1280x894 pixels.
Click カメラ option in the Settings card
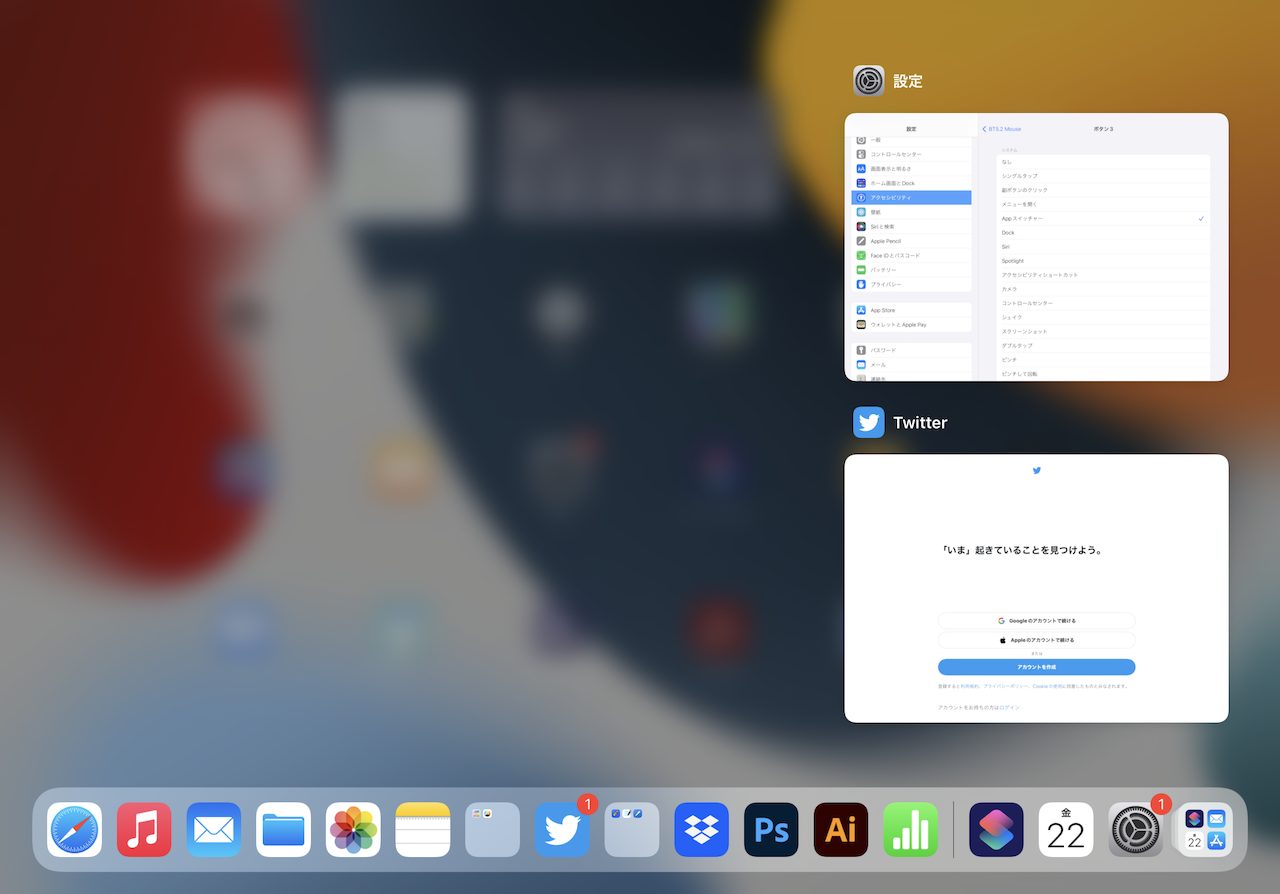pyautogui.click(x=1103, y=289)
